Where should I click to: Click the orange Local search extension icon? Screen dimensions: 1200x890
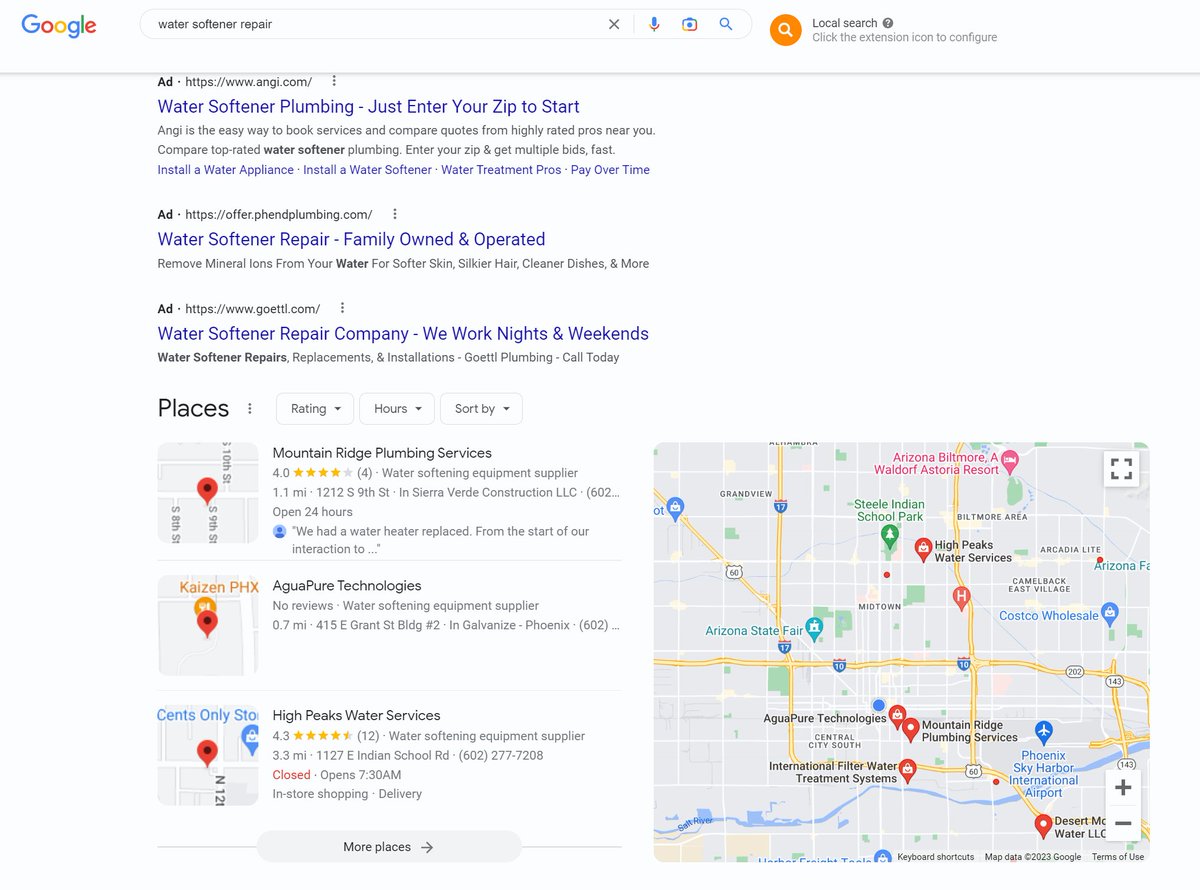tap(786, 30)
